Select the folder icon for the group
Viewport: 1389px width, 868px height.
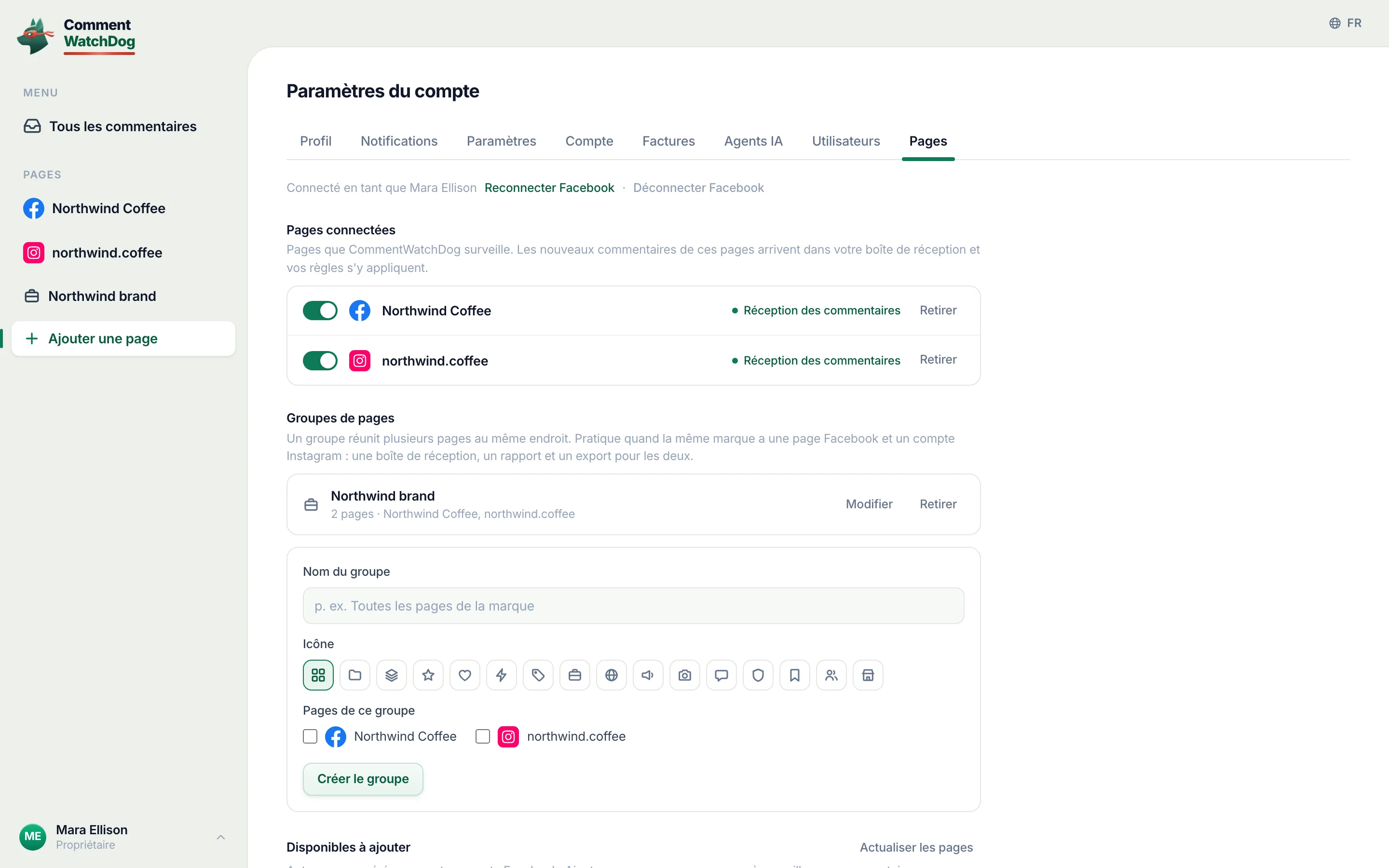(x=354, y=675)
